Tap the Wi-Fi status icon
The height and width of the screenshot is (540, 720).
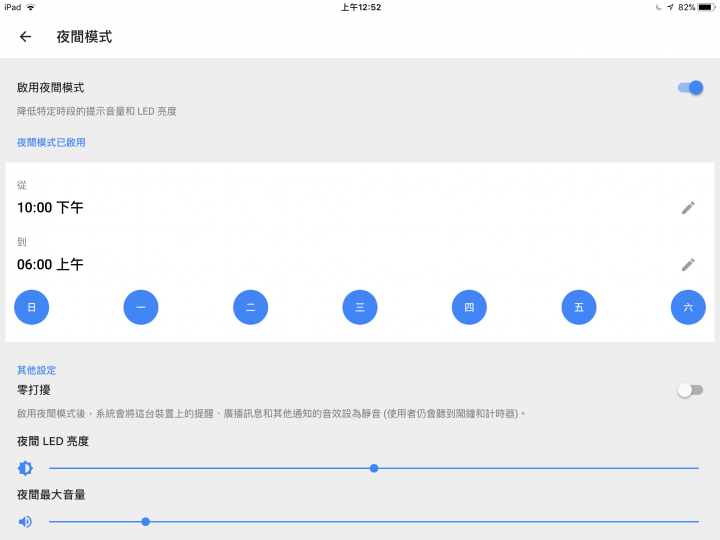pos(31,7)
